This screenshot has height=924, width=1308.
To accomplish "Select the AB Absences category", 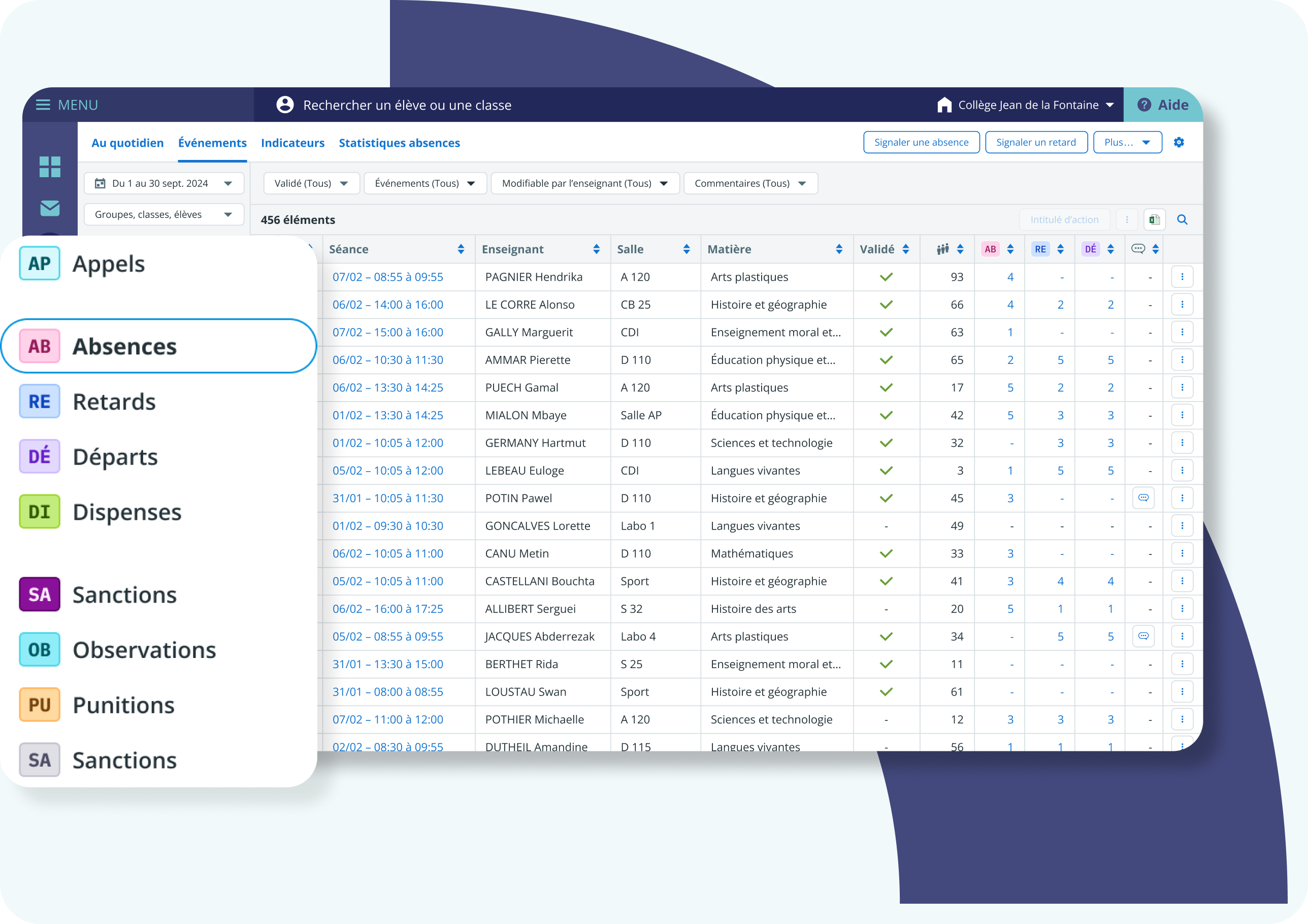I will pyautogui.click(x=159, y=346).
